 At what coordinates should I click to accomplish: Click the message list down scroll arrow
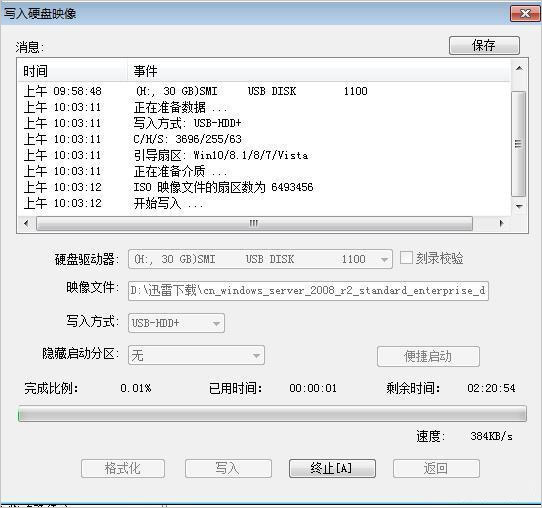click(519, 206)
